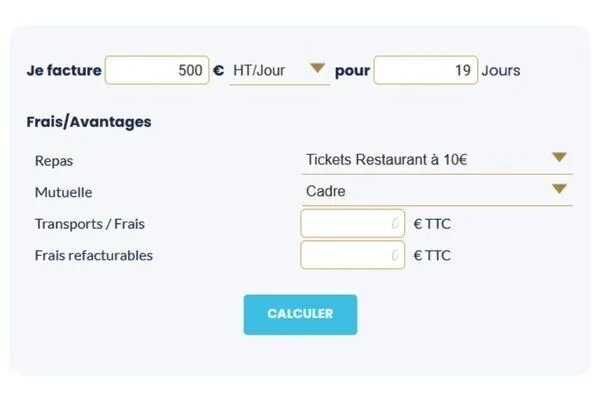The width and height of the screenshot is (600, 400).
Task: Click the CALCULER button
Action: pos(300,314)
